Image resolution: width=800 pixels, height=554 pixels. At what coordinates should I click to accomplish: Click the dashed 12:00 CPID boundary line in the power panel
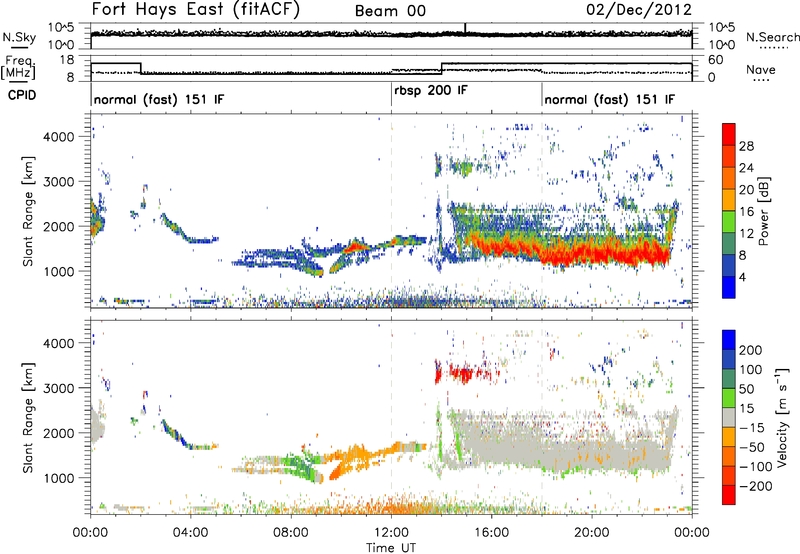tap(391, 211)
